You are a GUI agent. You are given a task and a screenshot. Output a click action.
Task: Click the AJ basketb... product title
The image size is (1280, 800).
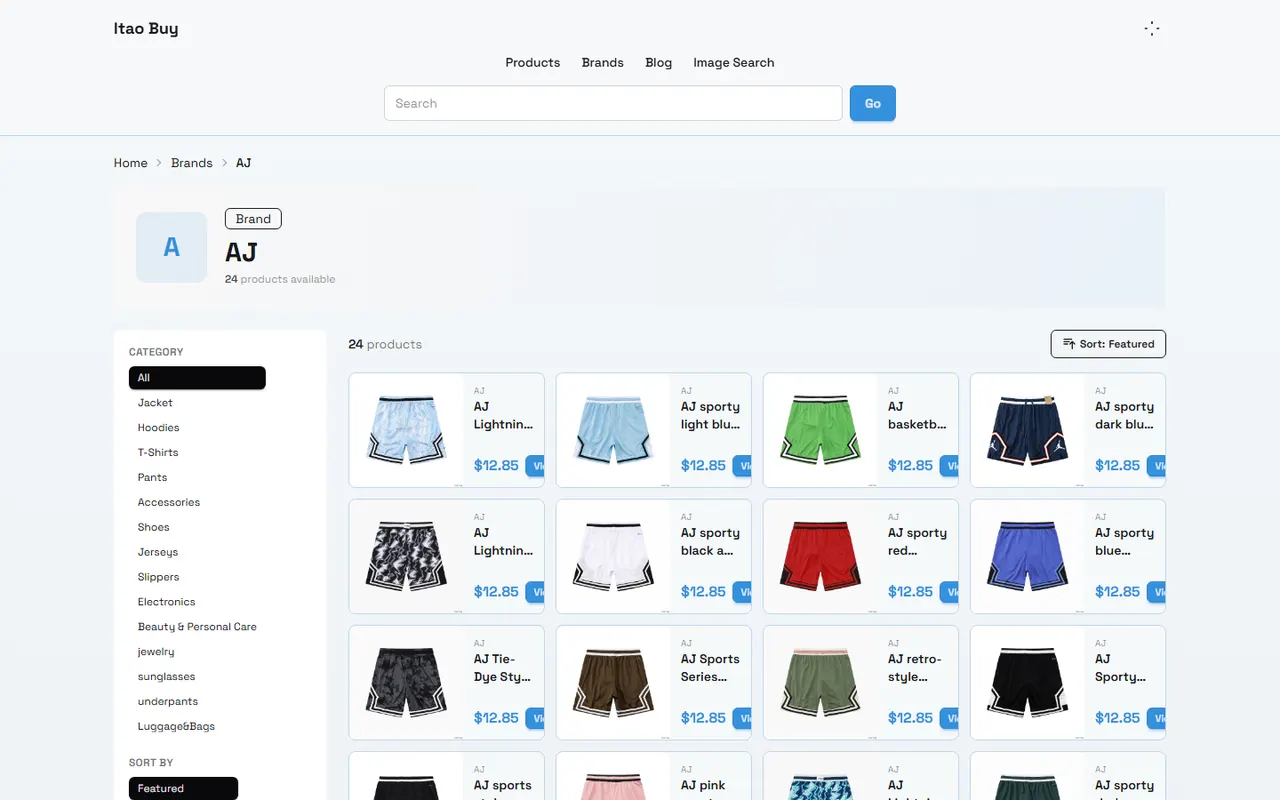(917, 416)
